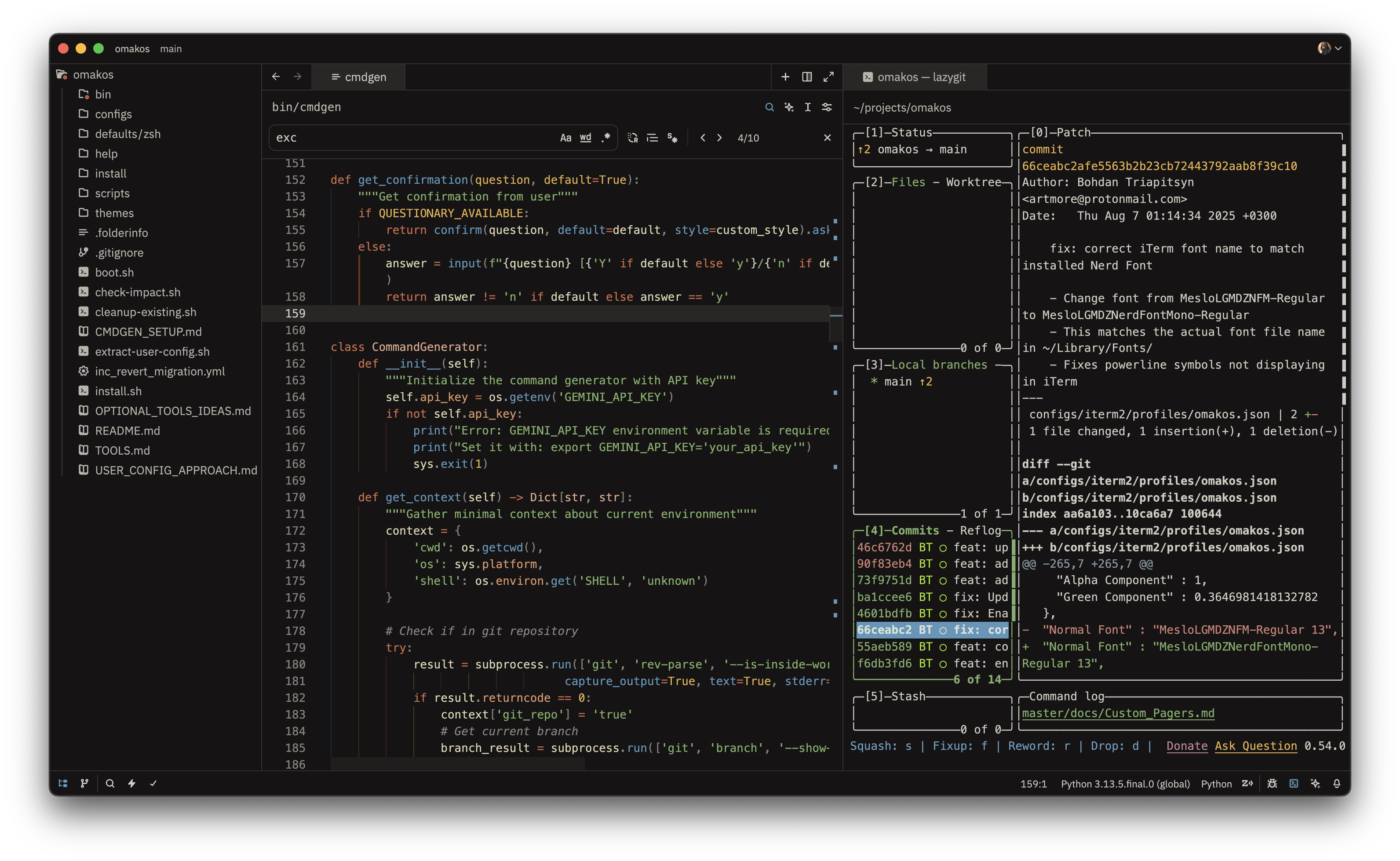This screenshot has width=1400, height=861.
Task: Expand the configs folder
Action: (x=113, y=114)
